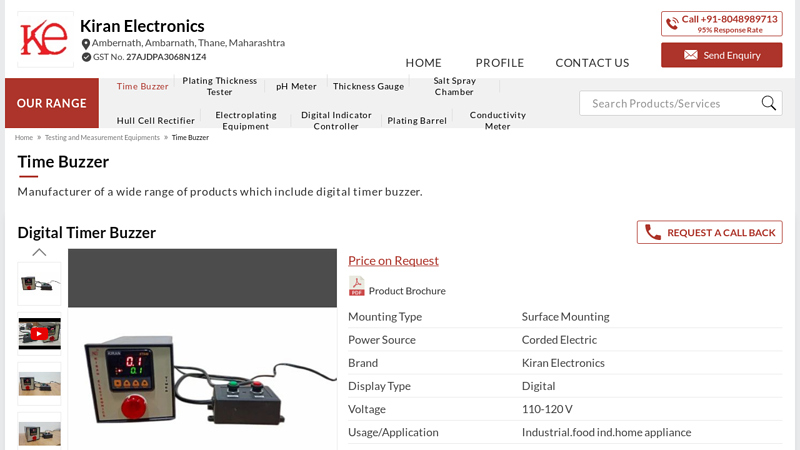Click the Kiran Electronics company name
Screen dimensions: 800x450
click(142, 26)
